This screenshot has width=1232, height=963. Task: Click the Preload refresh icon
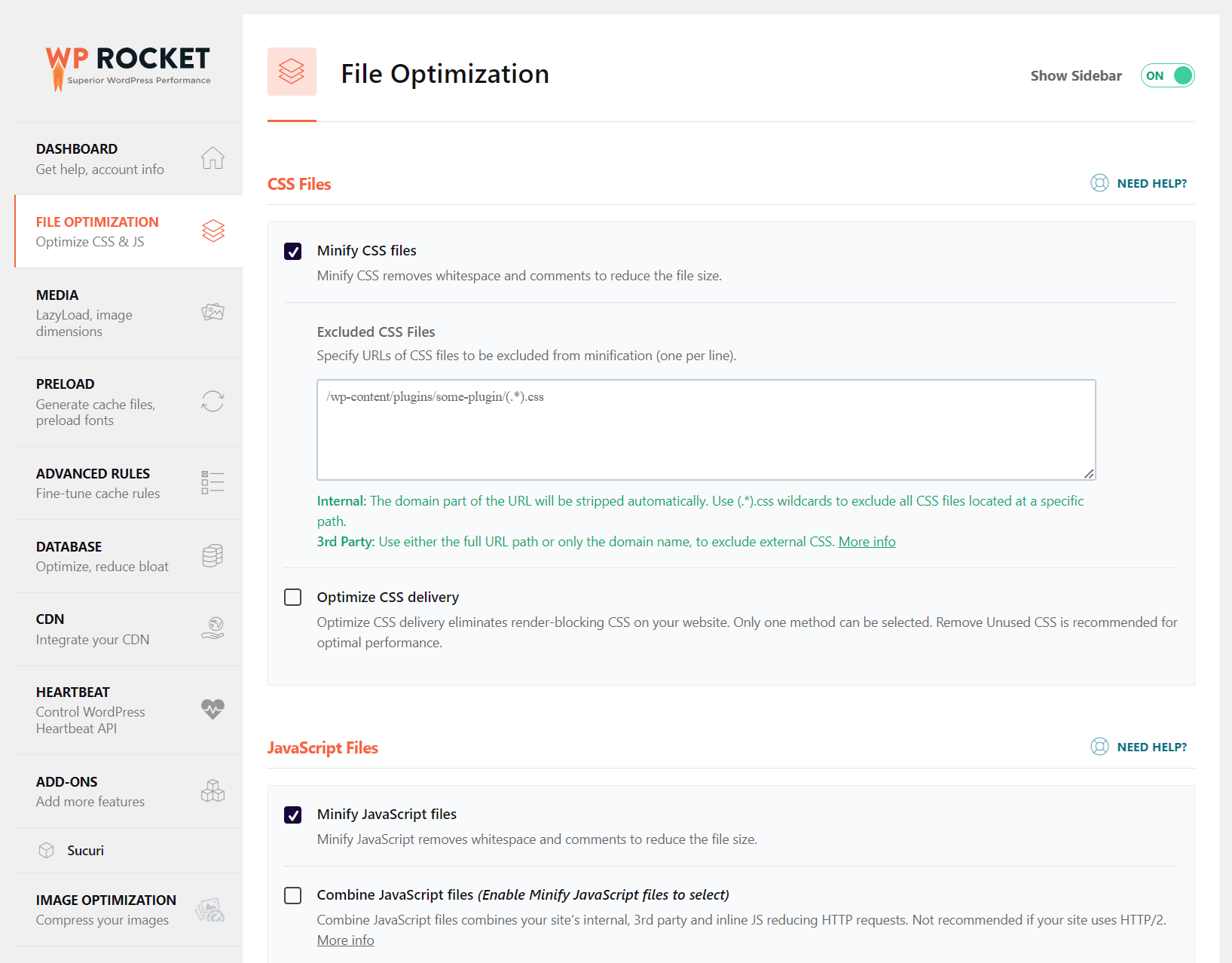coord(213,402)
